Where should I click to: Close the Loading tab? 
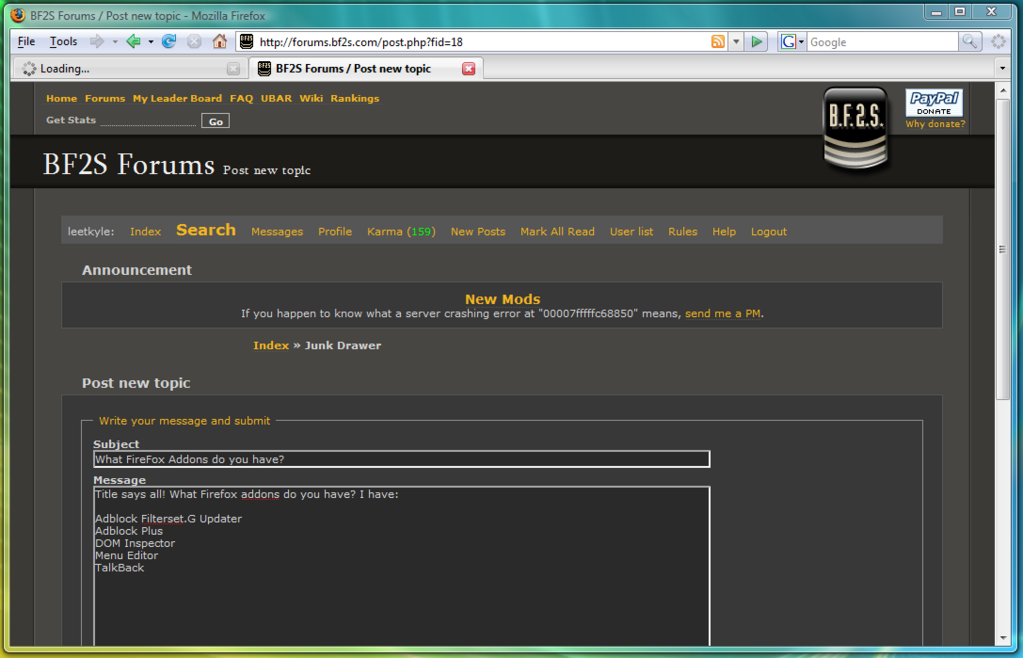click(x=233, y=68)
